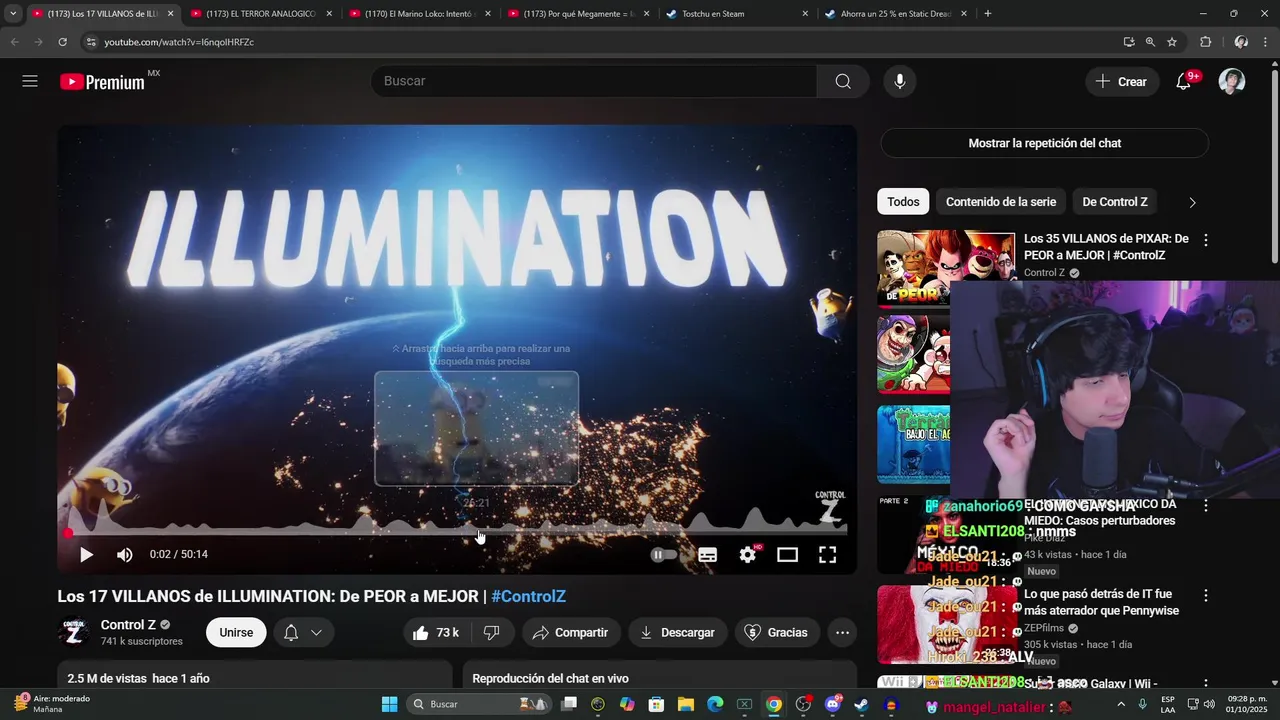
Task: Download the video via Descargar
Action: click(678, 632)
